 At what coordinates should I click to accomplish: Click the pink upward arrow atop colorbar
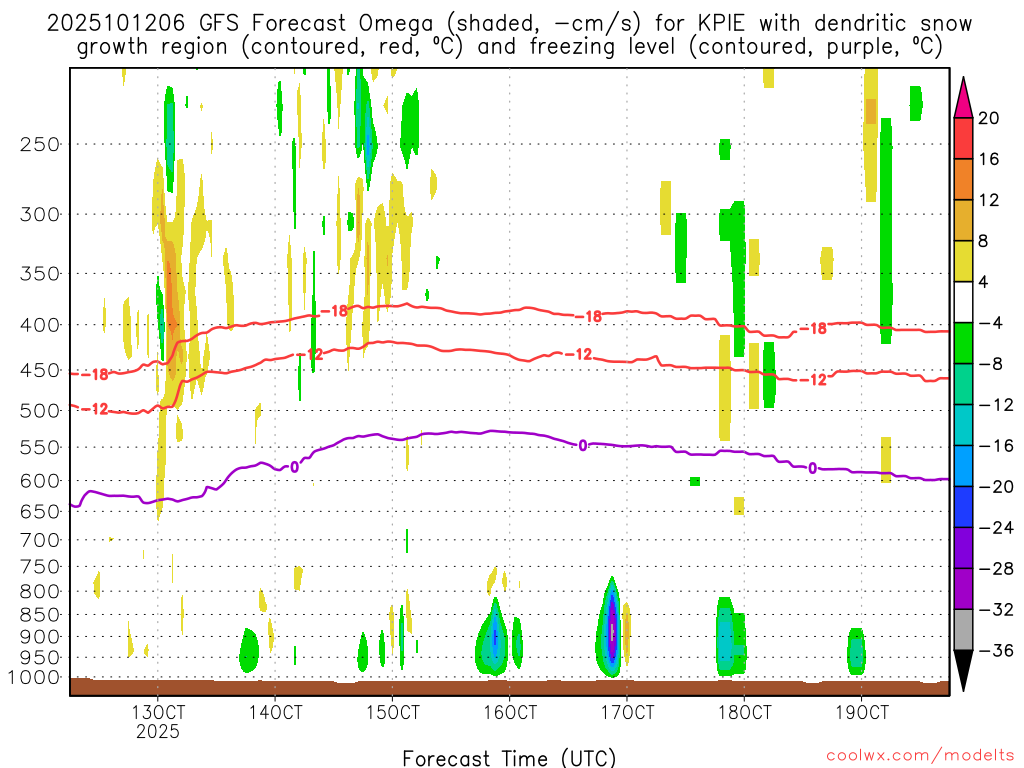click(x=964, y=96)
